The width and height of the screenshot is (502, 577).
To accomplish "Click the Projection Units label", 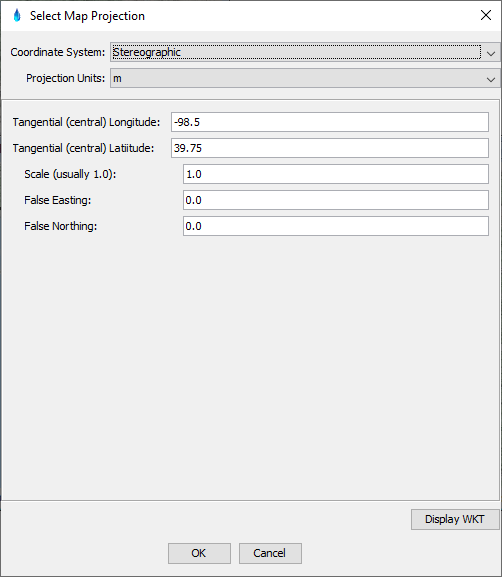I will click(66, 78).
